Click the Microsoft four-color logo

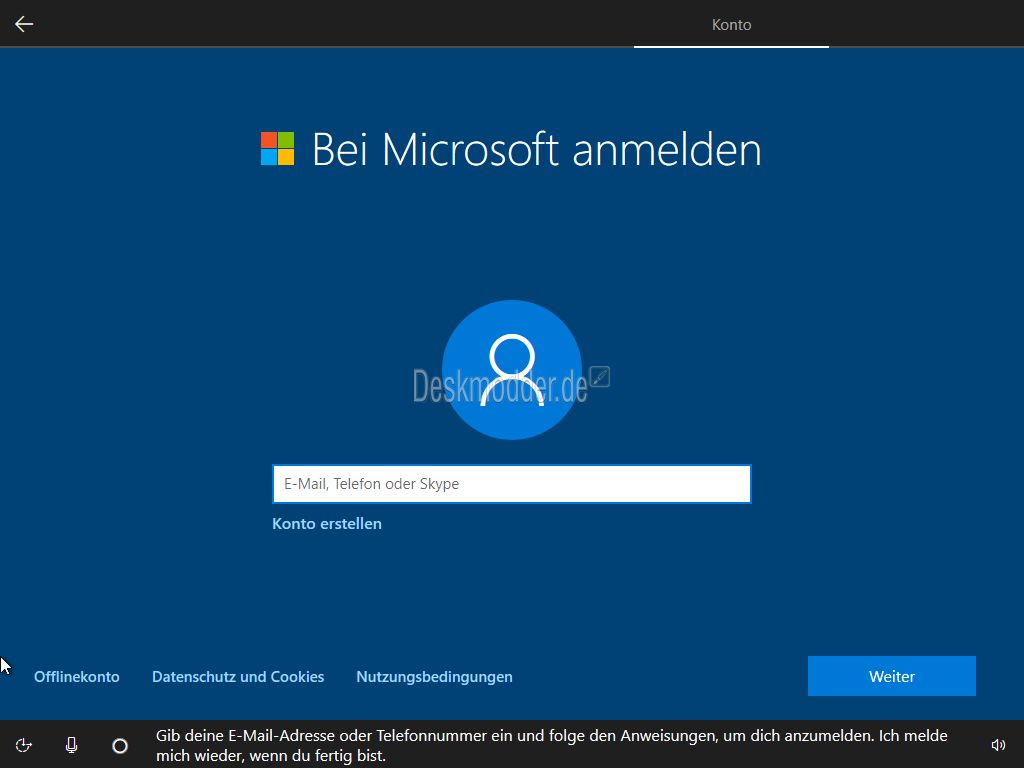point(277,149)
